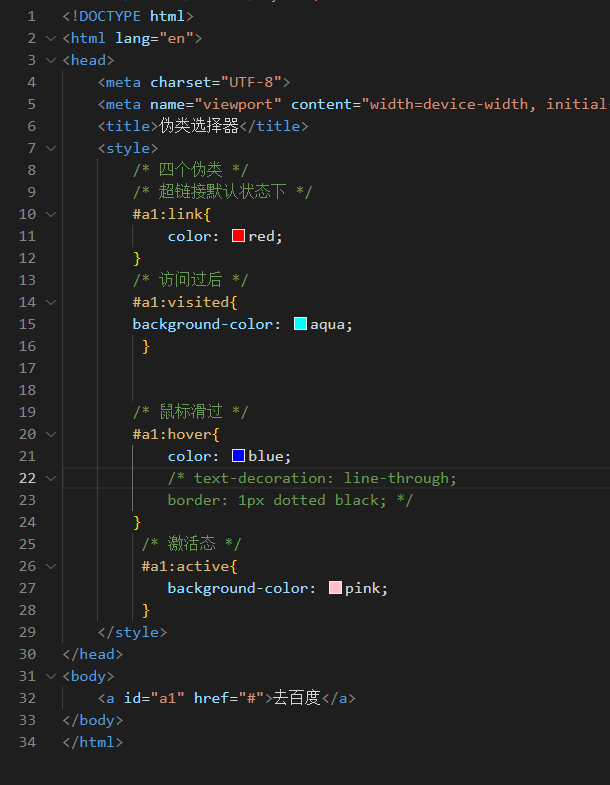Click the text-decoration: line-through comment
This screenshot has width=610, height=785.
(312, 479)
